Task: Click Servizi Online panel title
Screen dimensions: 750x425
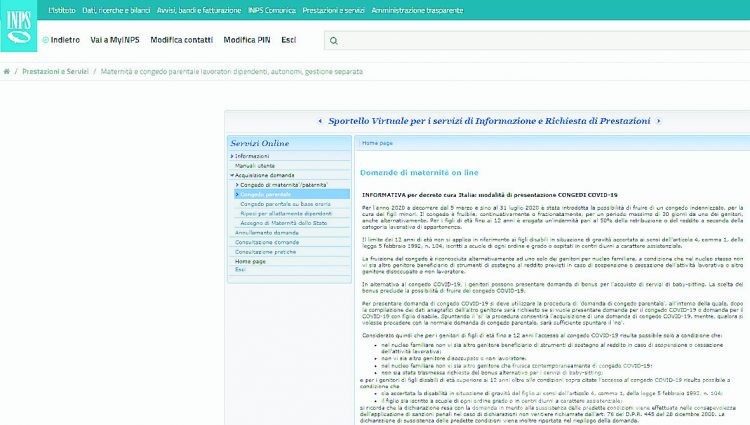Action: click(260, 143)
